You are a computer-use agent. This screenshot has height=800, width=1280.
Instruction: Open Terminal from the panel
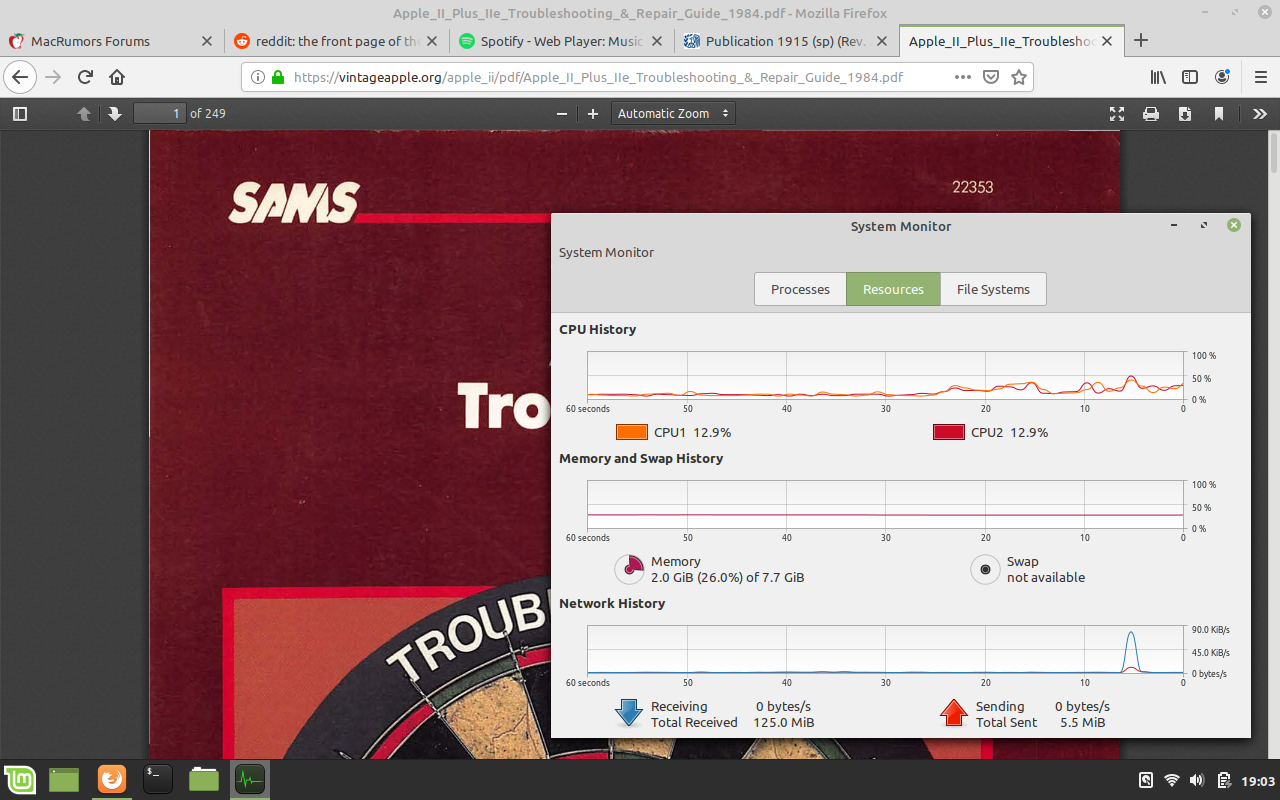pyautogui.click(x=158, y=779)
